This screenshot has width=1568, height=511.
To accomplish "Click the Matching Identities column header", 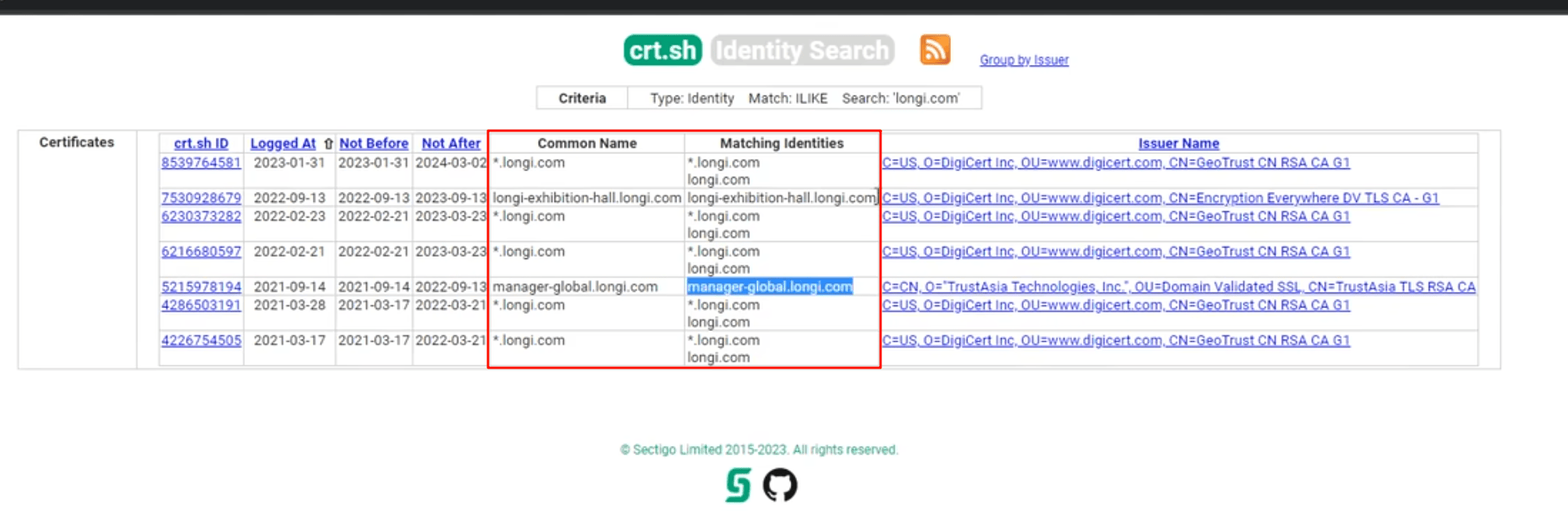I will [x=781, y=144].
